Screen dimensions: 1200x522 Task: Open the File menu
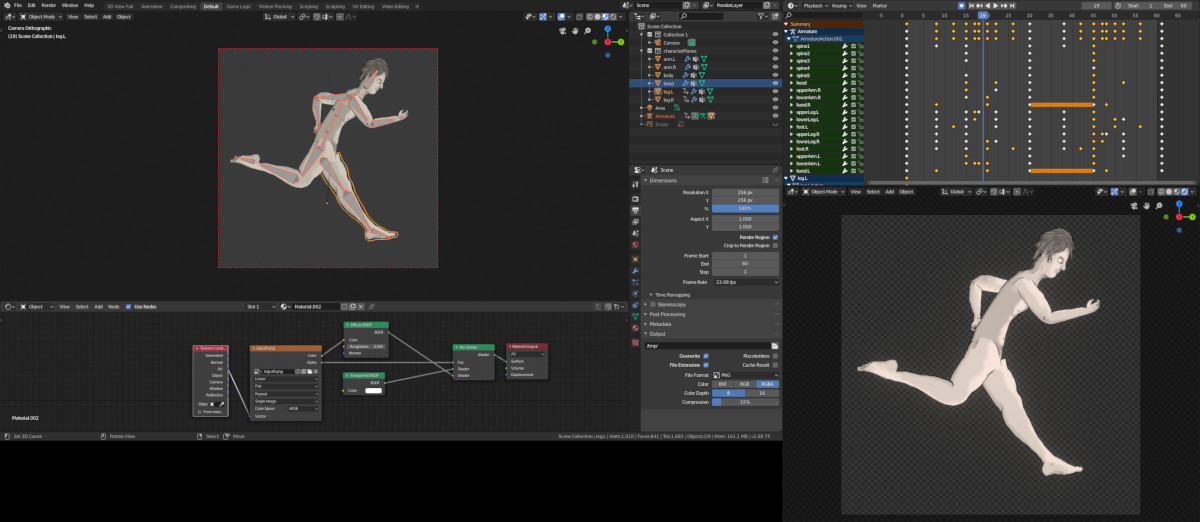coord(18,5)
